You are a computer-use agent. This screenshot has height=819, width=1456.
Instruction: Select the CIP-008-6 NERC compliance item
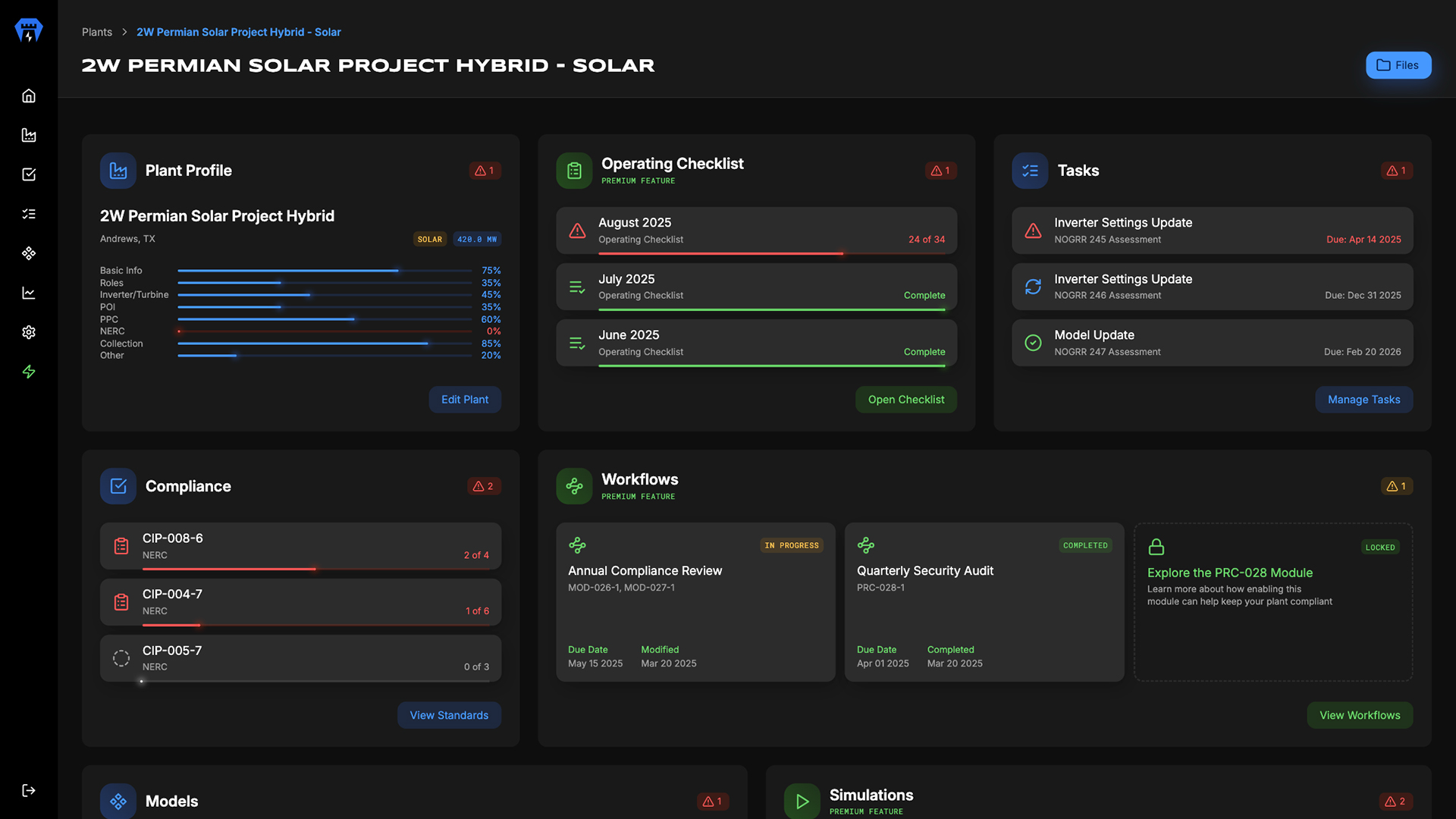point(300,546)
